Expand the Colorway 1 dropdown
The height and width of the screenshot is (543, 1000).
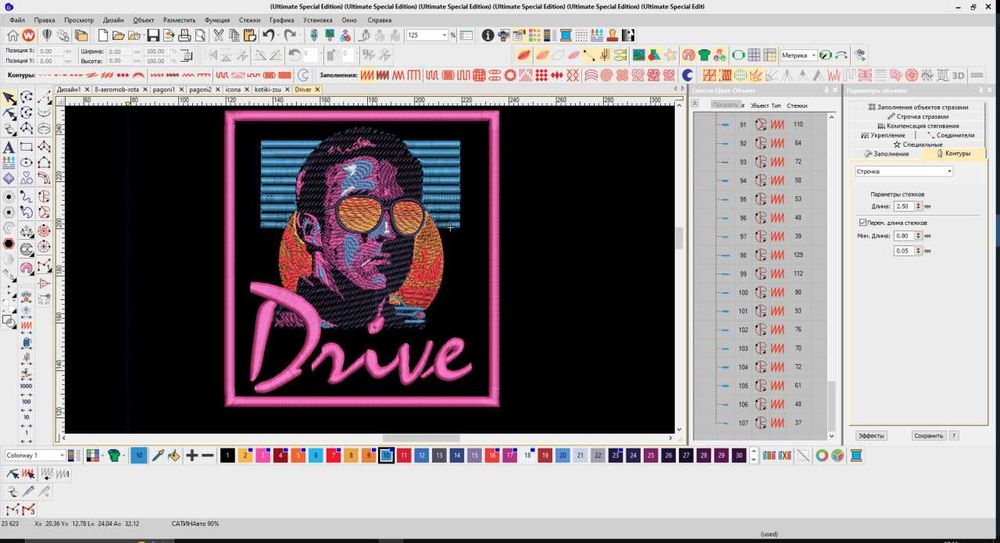[60, 455]
